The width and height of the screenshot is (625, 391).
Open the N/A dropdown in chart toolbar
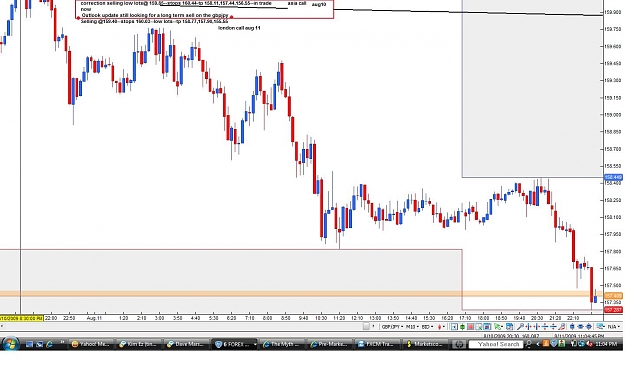(x=614, y=327)
